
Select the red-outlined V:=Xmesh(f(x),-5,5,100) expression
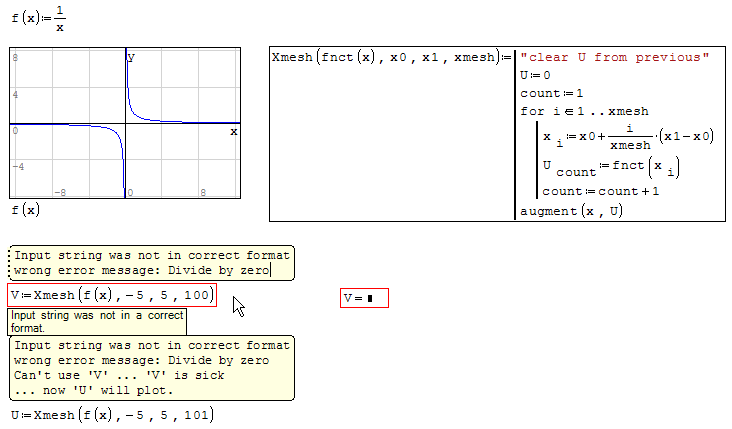tap(111, 295)
